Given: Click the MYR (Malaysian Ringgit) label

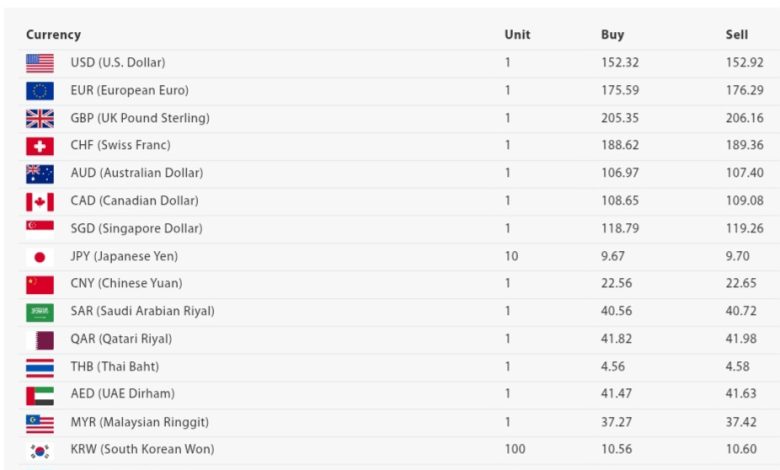Looking at the screenshot, I should tap(140, 422).
